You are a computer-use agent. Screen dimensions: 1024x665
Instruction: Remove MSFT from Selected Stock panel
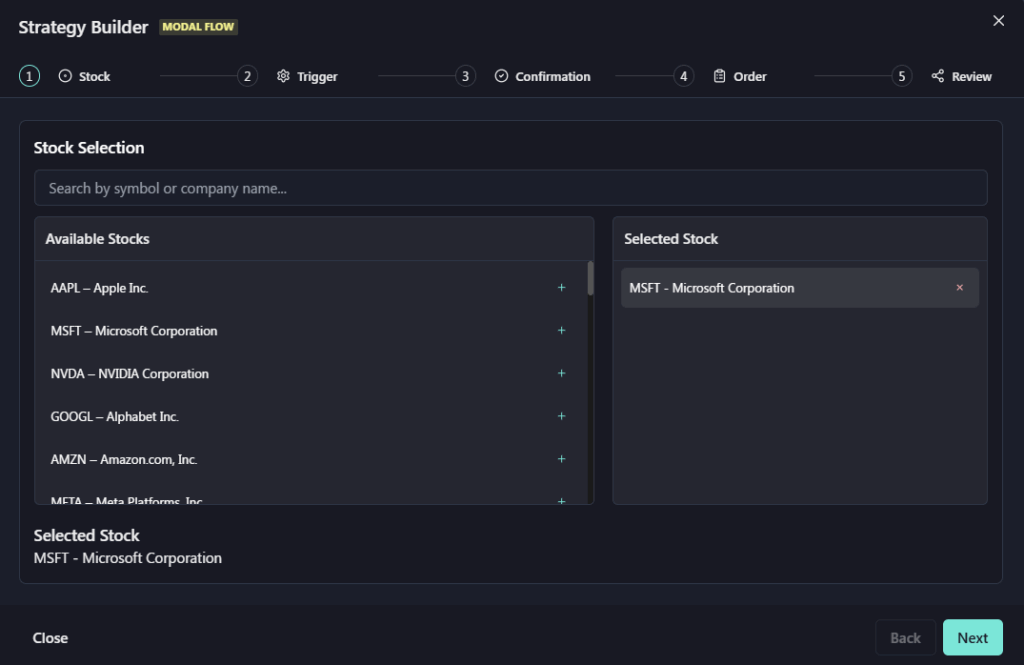tap(959, 288)
